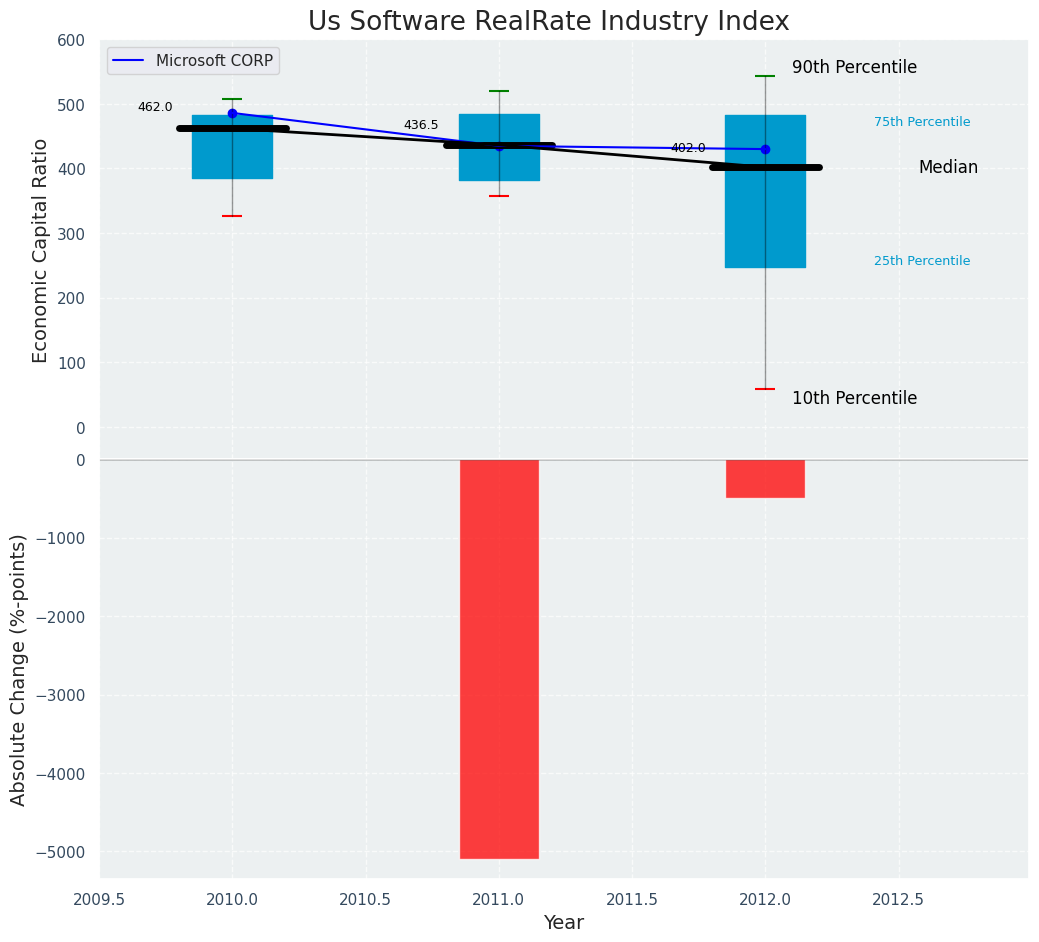Click the Median annotation label
The height and width of the screenshot is (942, 1039).
pos(948,168)
